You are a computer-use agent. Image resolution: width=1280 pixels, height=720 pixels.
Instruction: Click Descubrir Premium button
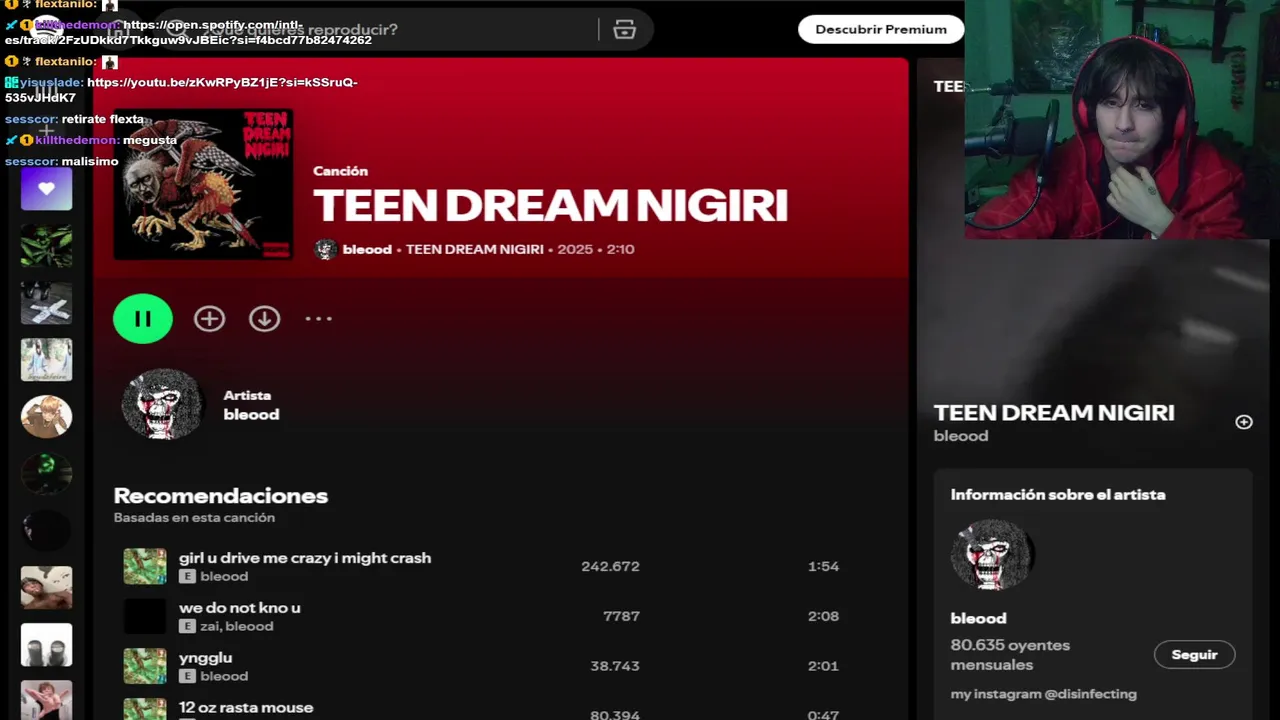[x=881, y=29]
